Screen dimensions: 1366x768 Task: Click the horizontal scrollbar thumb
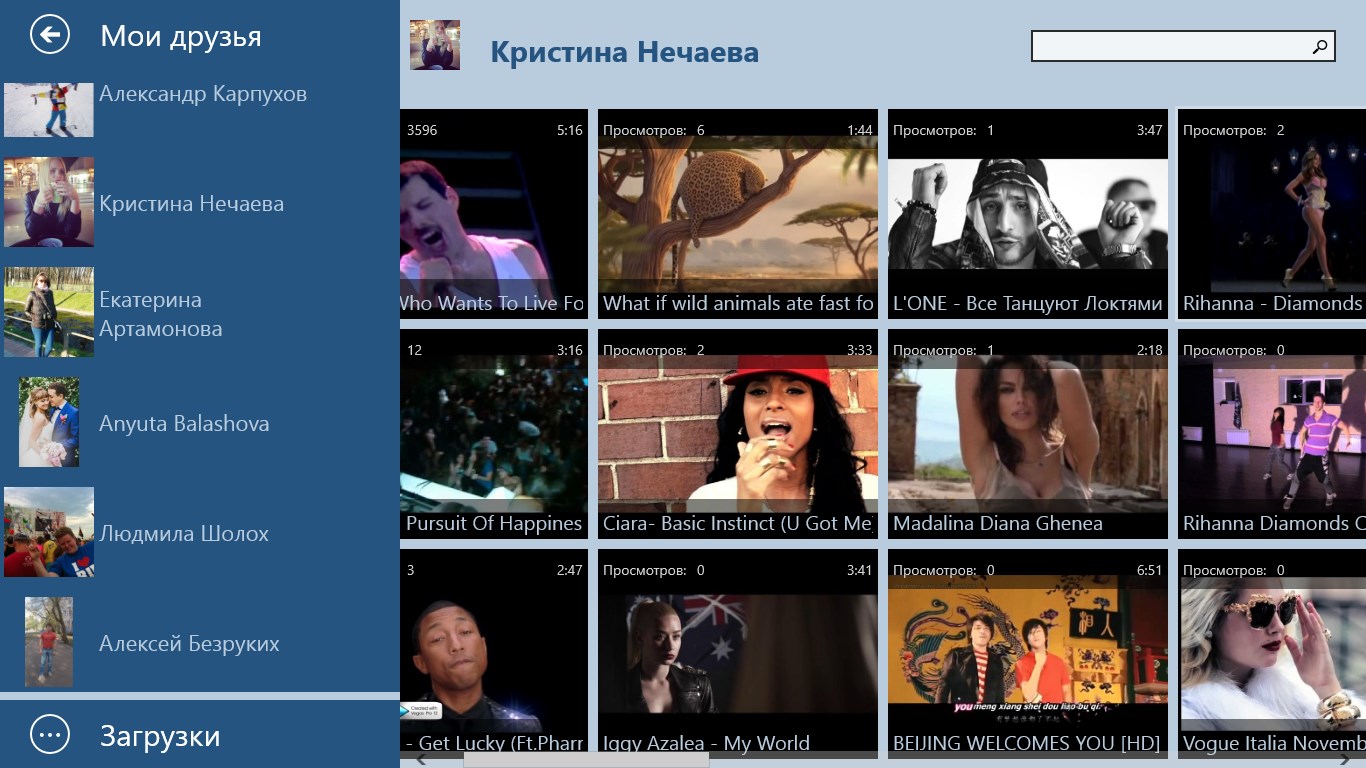(586, 760)
